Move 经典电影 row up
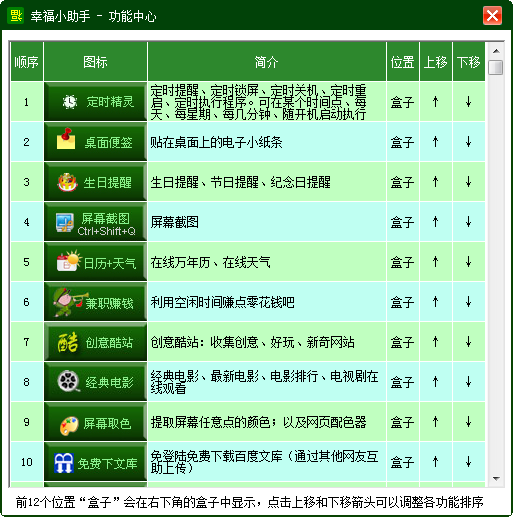The width and height of the screenshot is (513, 517). point(435,382)
